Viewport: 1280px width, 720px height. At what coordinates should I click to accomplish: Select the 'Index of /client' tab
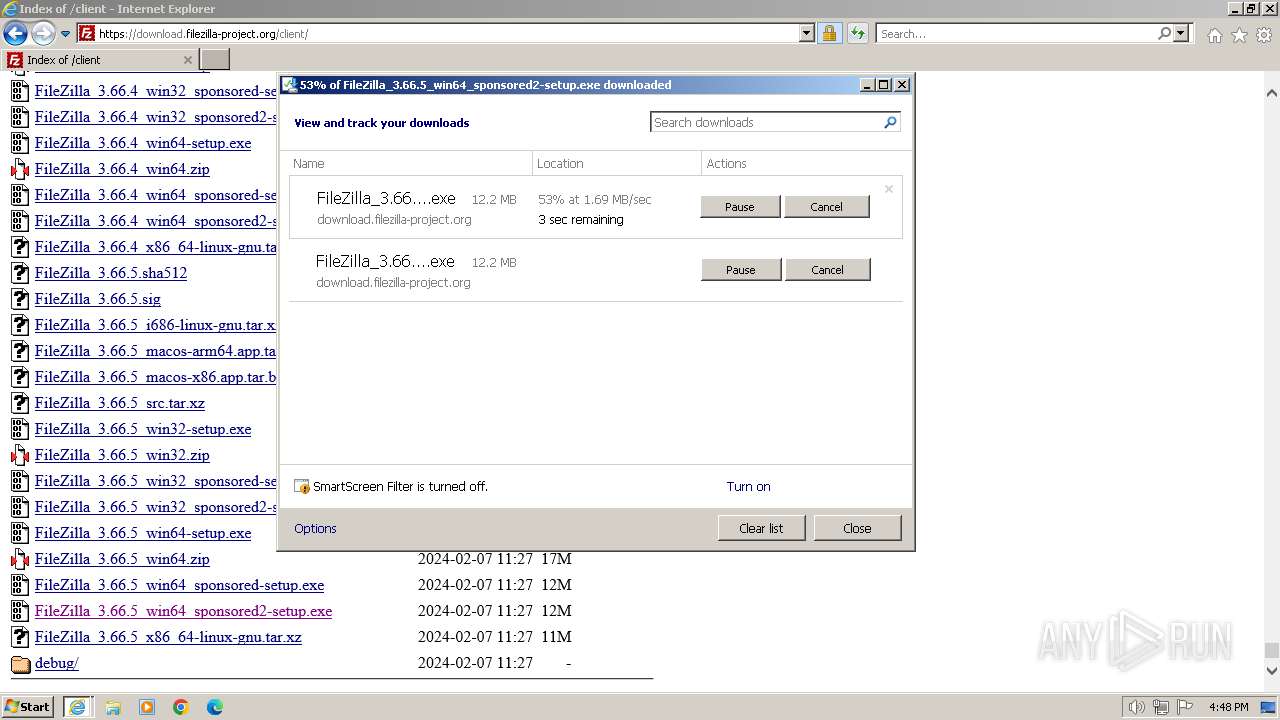click(x=101, y=59)
